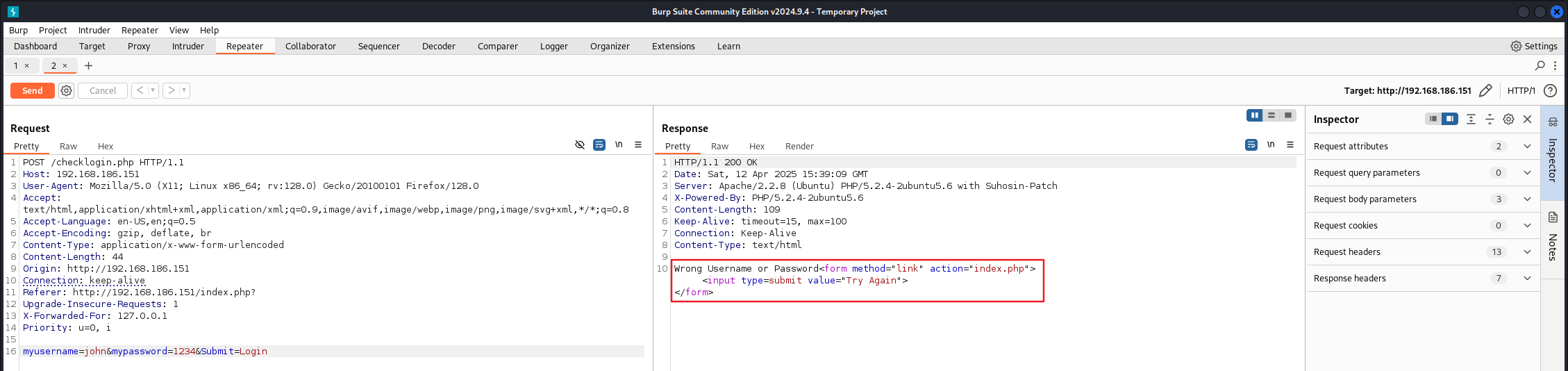
Task: Open Response panel hamburger menu
Action: click(x=1290, y=145)
